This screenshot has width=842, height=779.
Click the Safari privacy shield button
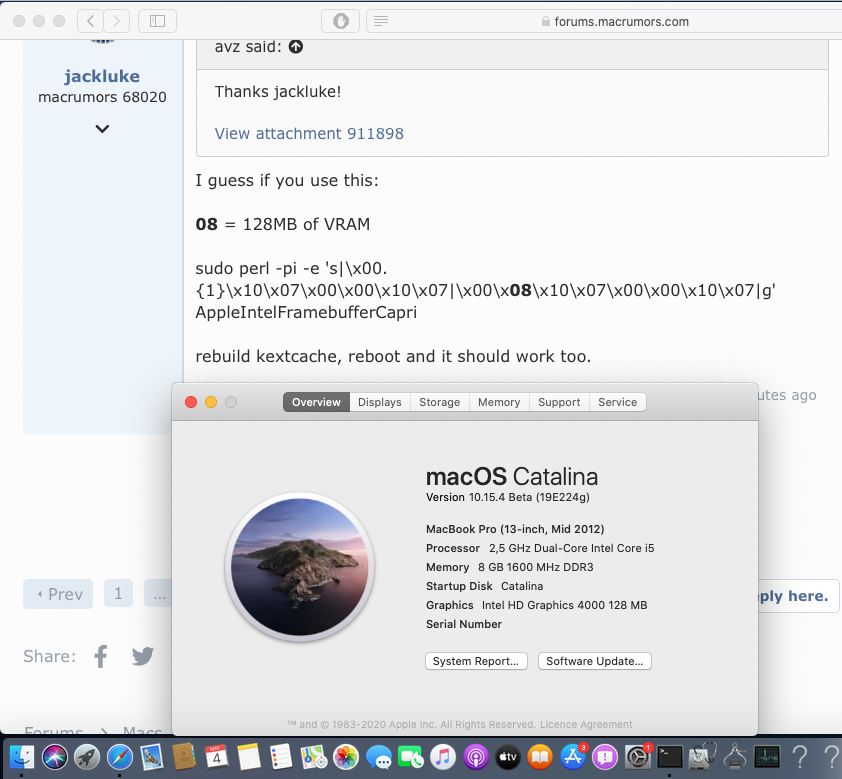(x=340, y=21)
